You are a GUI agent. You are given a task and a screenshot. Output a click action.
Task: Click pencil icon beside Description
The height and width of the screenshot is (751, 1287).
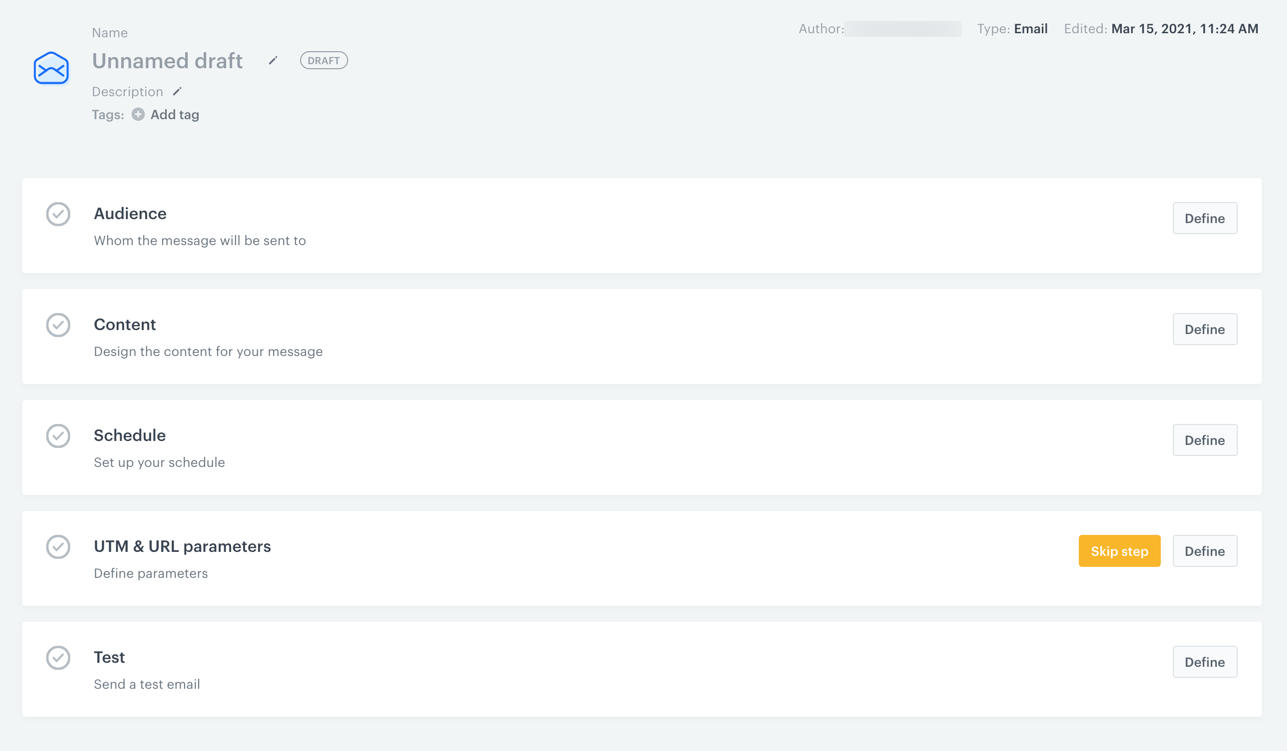[x=177, y=92]
